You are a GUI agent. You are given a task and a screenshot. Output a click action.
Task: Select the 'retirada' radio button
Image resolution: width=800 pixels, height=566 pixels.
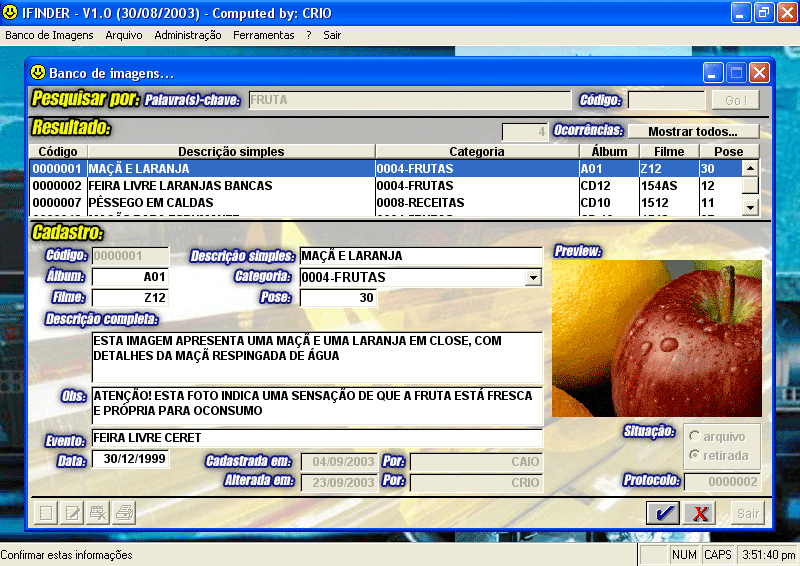(695, 456)
